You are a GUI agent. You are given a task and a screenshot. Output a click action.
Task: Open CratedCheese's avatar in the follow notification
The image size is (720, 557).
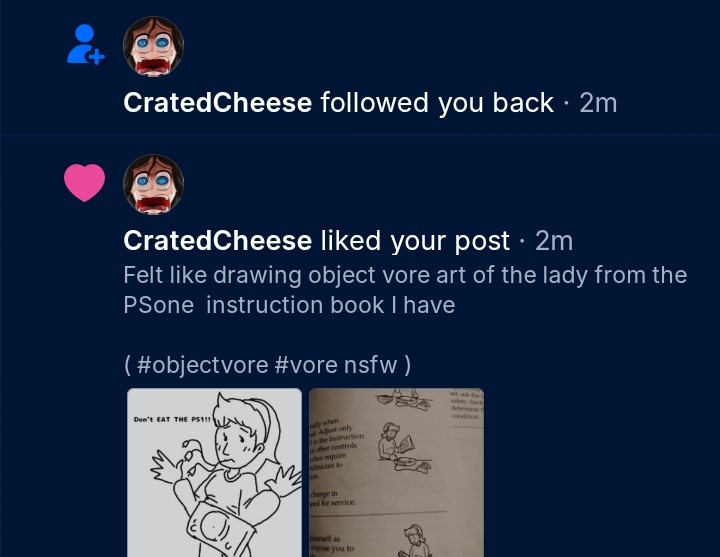click(153, 46)
